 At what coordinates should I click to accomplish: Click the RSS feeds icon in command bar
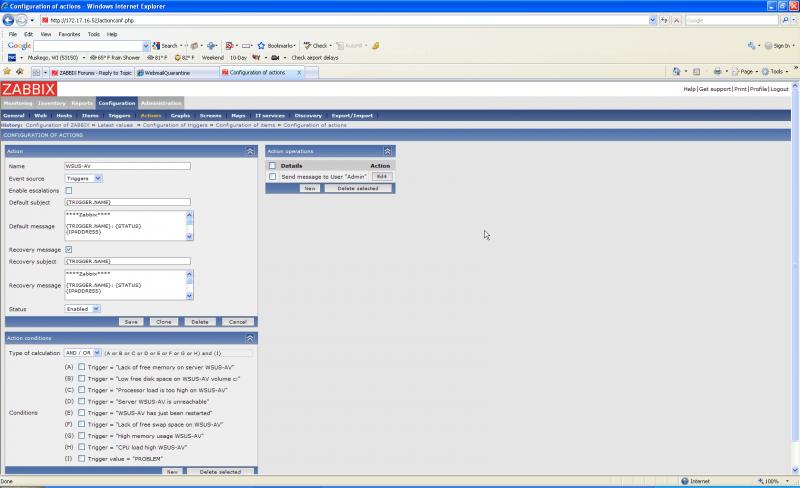[696, 71]
